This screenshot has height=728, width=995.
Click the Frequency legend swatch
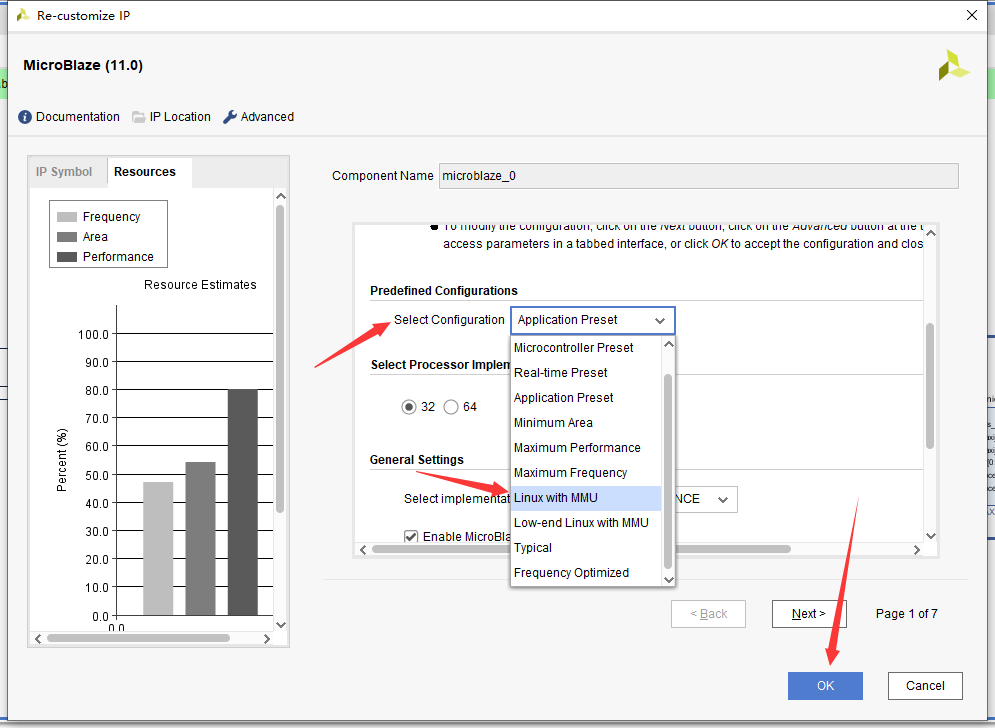67,217
